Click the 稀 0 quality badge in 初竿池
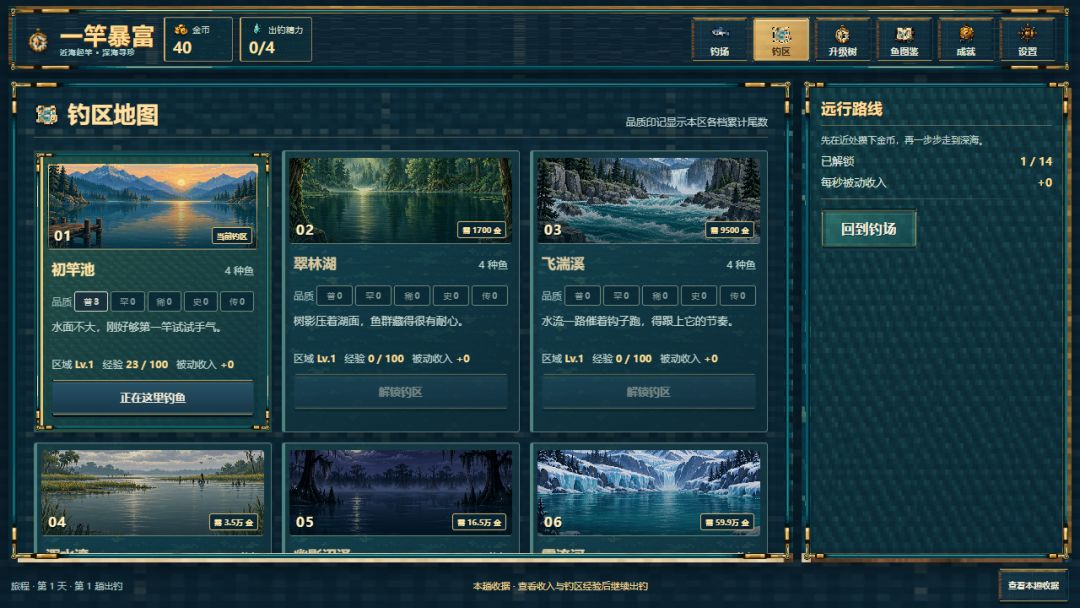This screenshot has width=1080, height=608. coord(164,302)
